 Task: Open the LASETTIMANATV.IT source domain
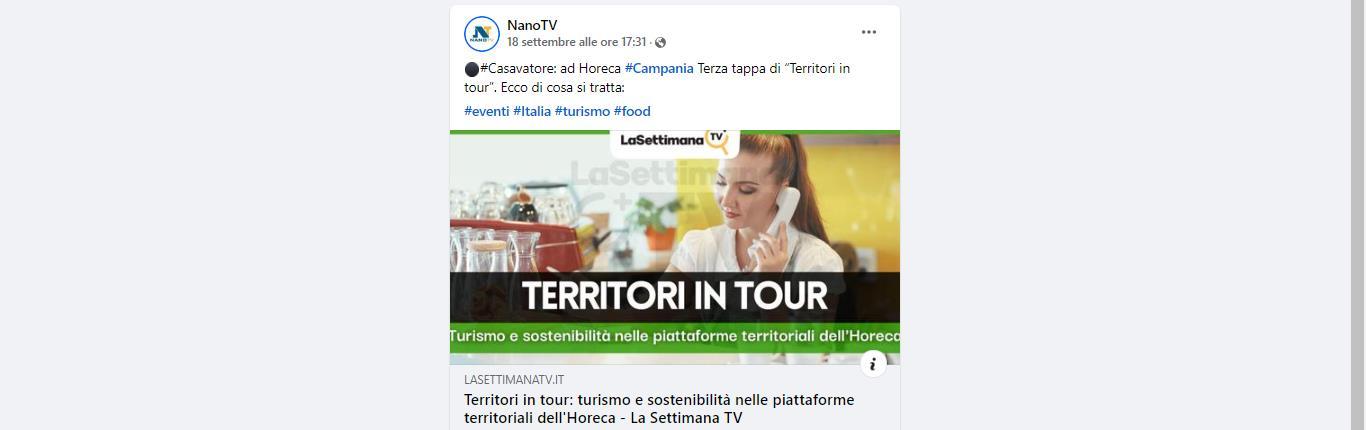point(514,380)
